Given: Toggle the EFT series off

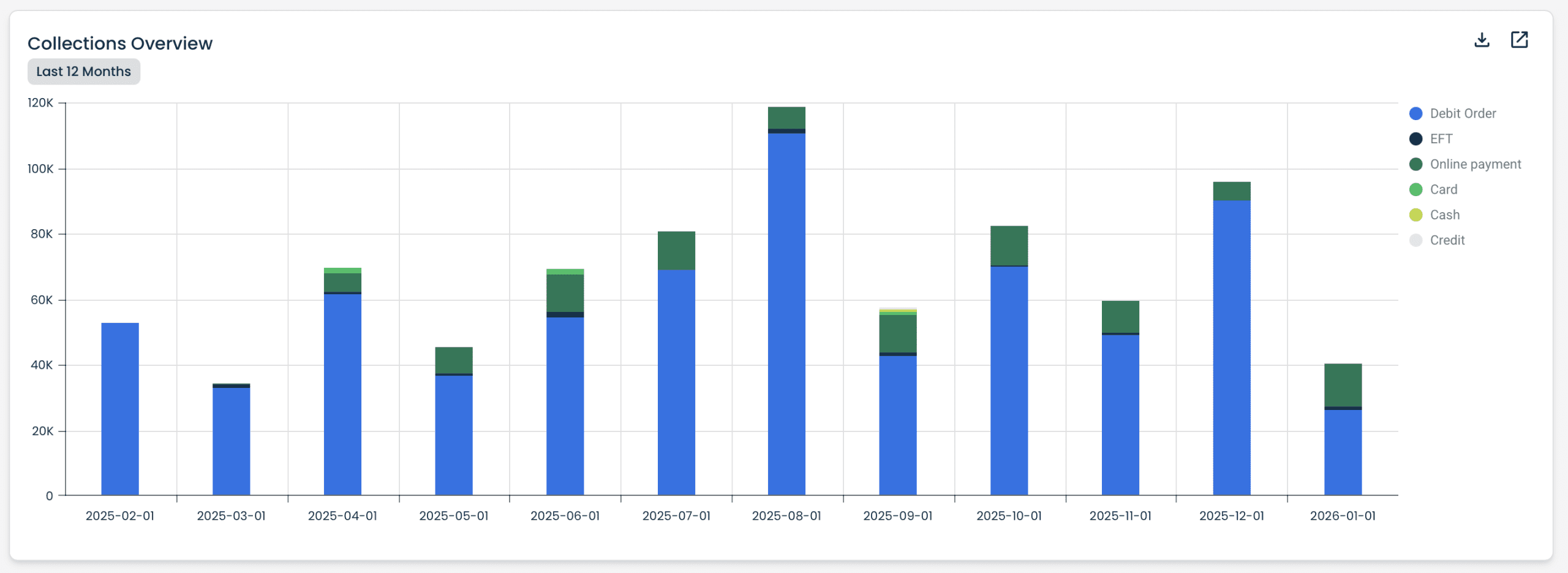Looking at the screenshot, I should point(1441,139).
